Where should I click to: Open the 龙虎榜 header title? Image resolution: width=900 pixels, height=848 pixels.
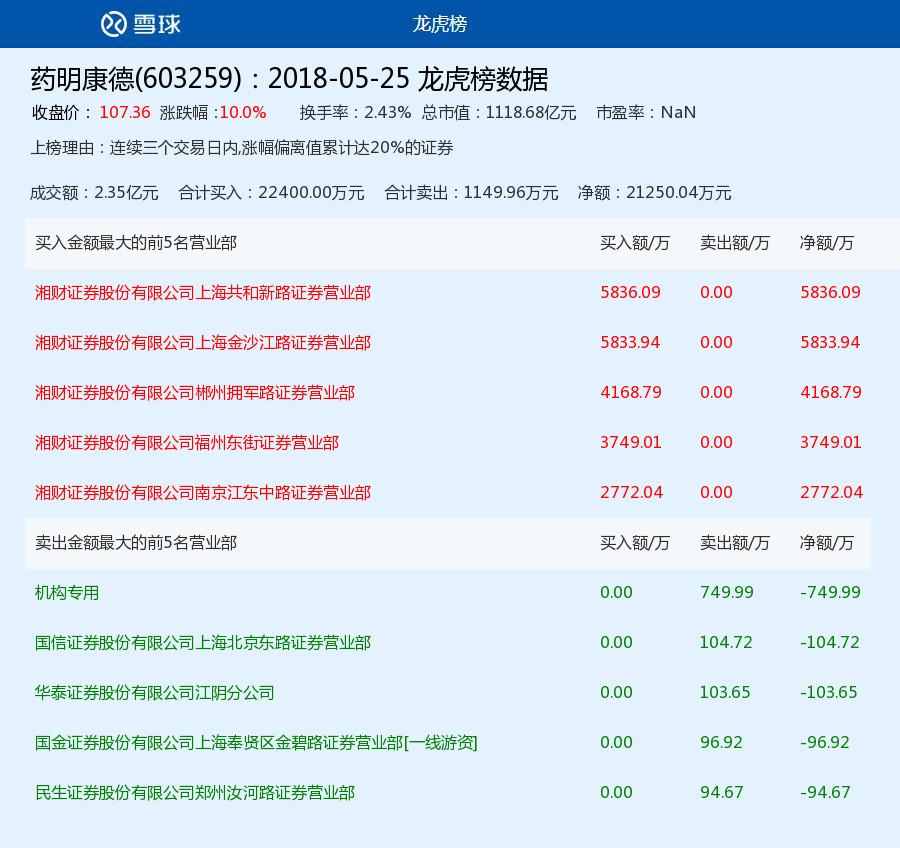(x=440, y=24)
